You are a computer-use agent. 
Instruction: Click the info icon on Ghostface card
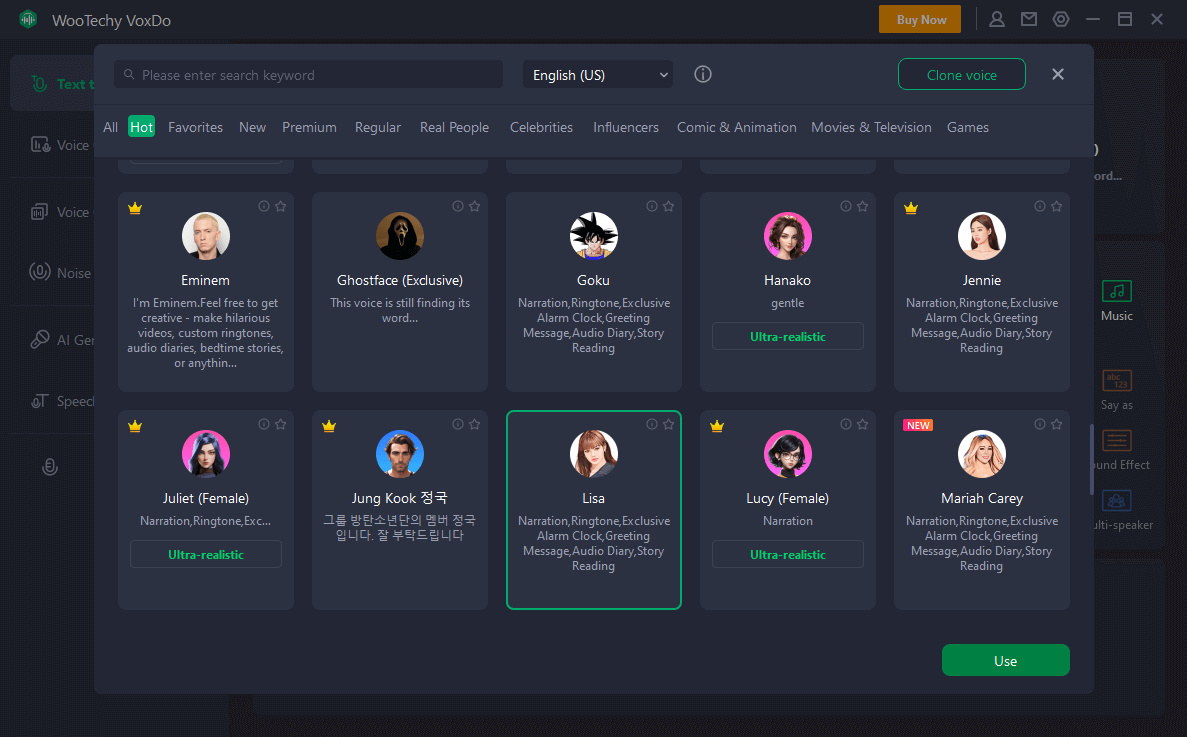pyautogui.click(x=458, y=206)
